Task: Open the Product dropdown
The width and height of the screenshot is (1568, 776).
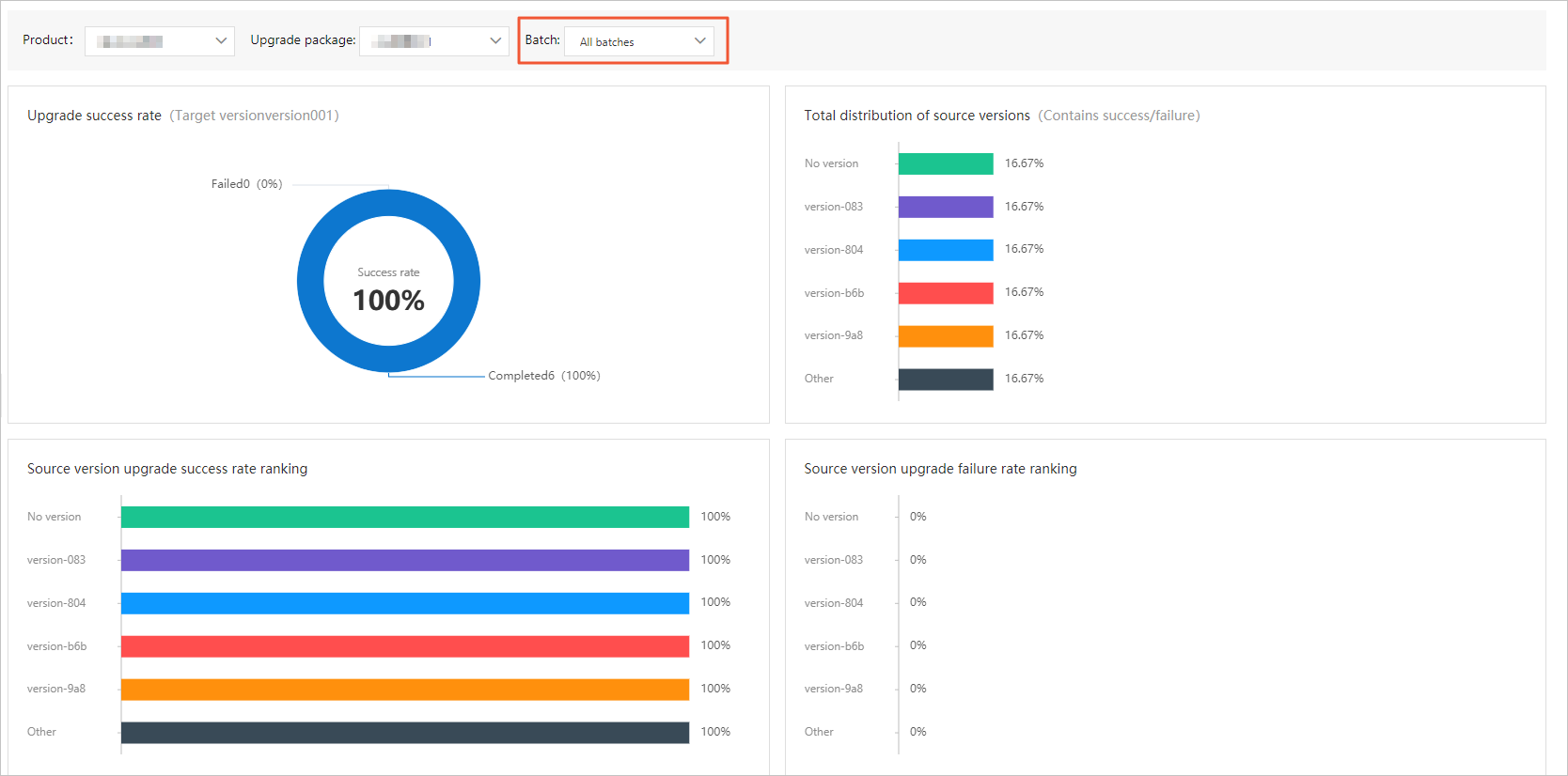Action: point(160,40)
